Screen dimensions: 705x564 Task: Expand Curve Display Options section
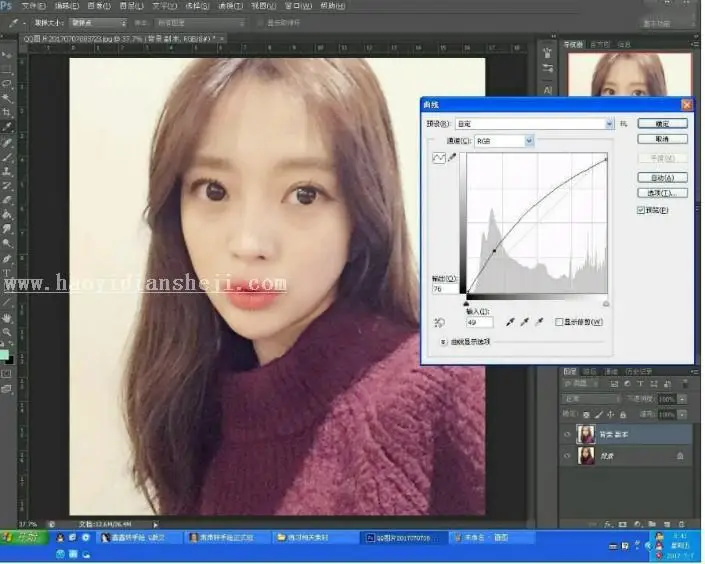[x=443, y=342]
